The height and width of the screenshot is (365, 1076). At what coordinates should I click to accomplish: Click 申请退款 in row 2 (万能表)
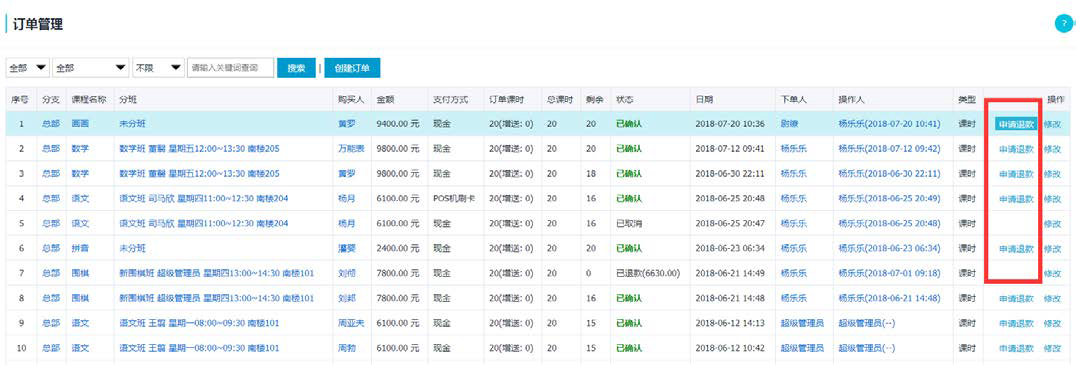click(x=1016, y=149)
